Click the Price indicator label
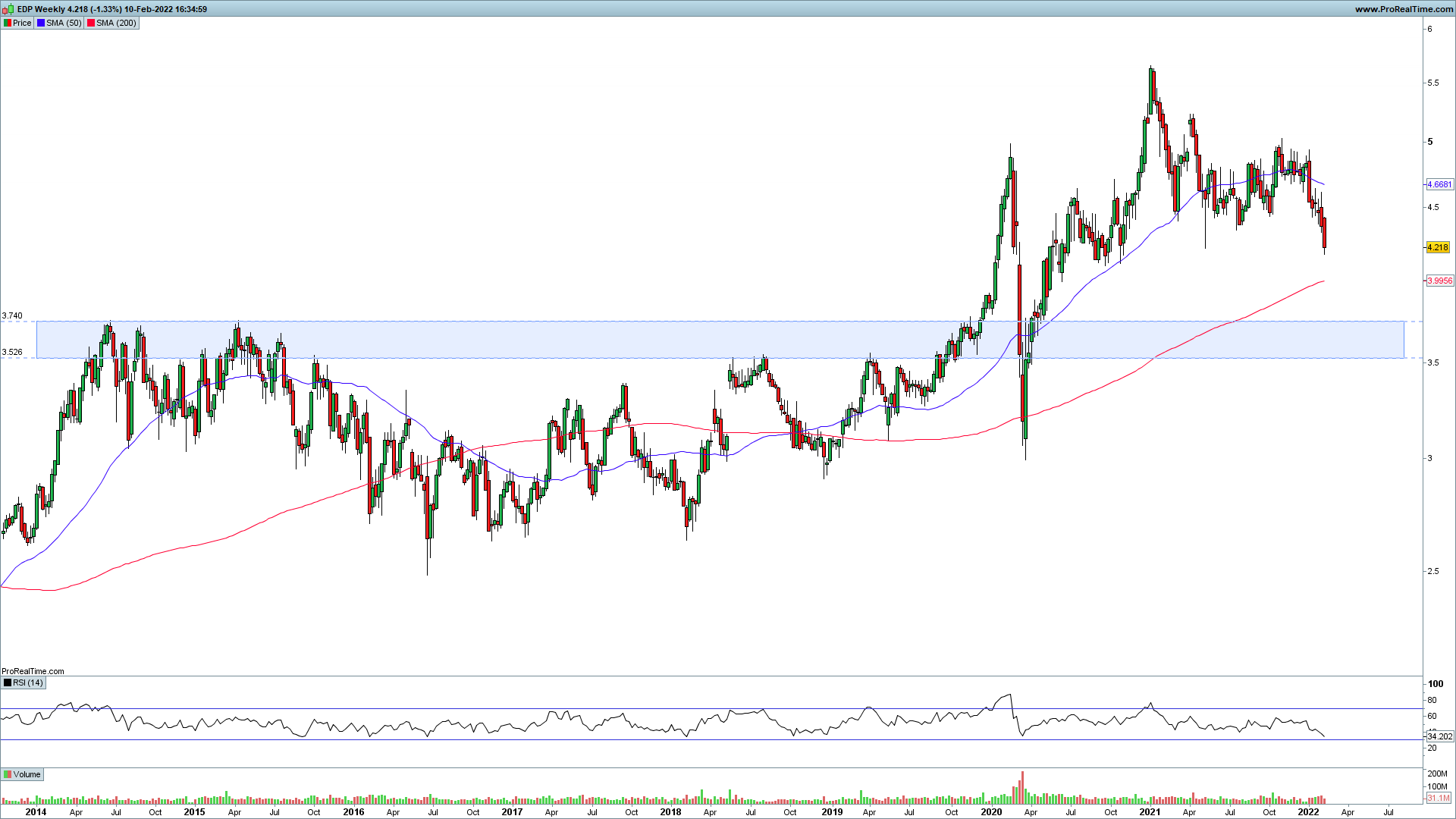 (x=22, y=23)
